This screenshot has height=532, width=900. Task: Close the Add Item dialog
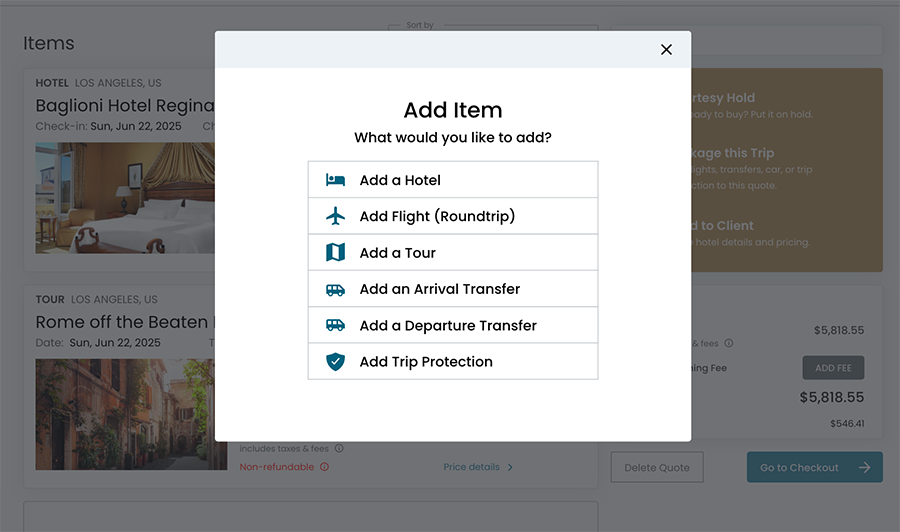point(666,50)
